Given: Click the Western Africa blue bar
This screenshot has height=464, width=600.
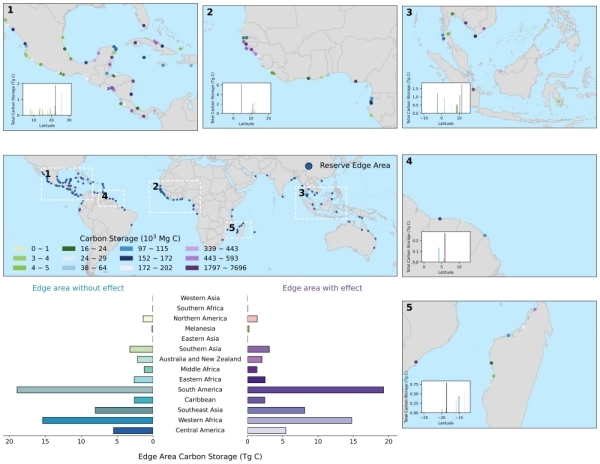Looking at the screenshot, I should point(98,420).
